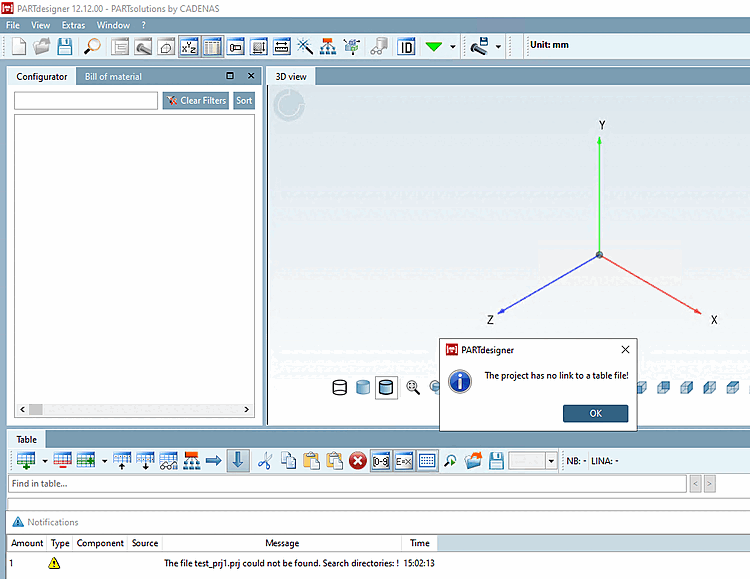Open the View menu
This screenshot has height=579, width=750.
tap(41, 25)
